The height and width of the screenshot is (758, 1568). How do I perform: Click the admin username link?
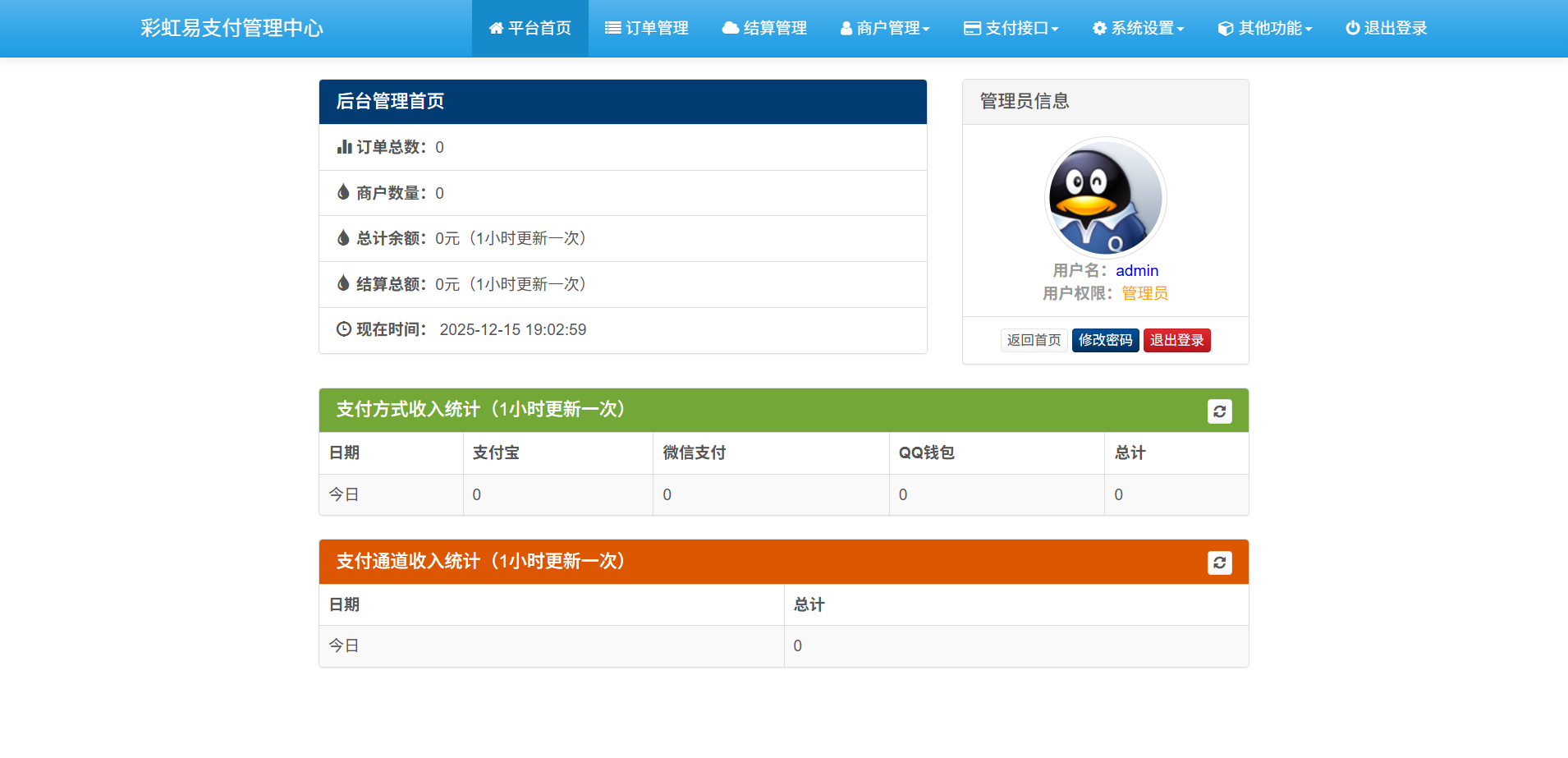pos(1138,270)
